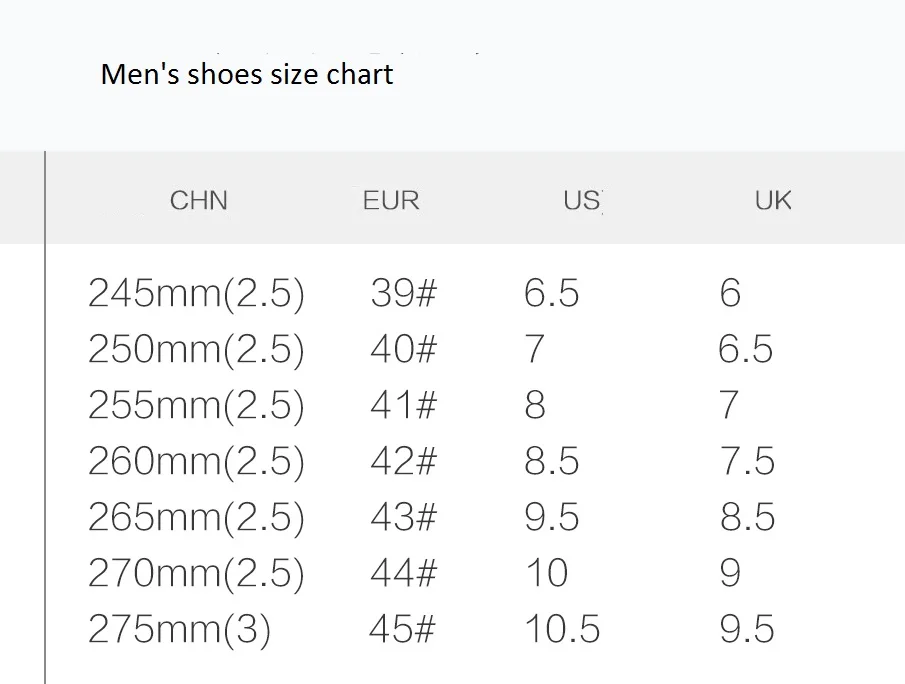Screen dimensions: 905x684
Task: Click the UK size 9 value
Action: [x=730, y=573]
